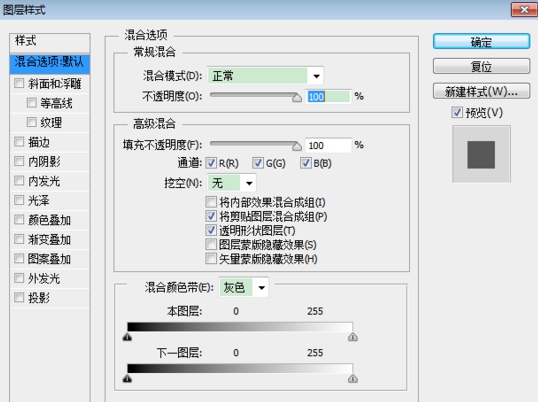Open the 挖空 dropdown showing 无
The width and height of the screenshot is (538, 402).
coord(232,183)
